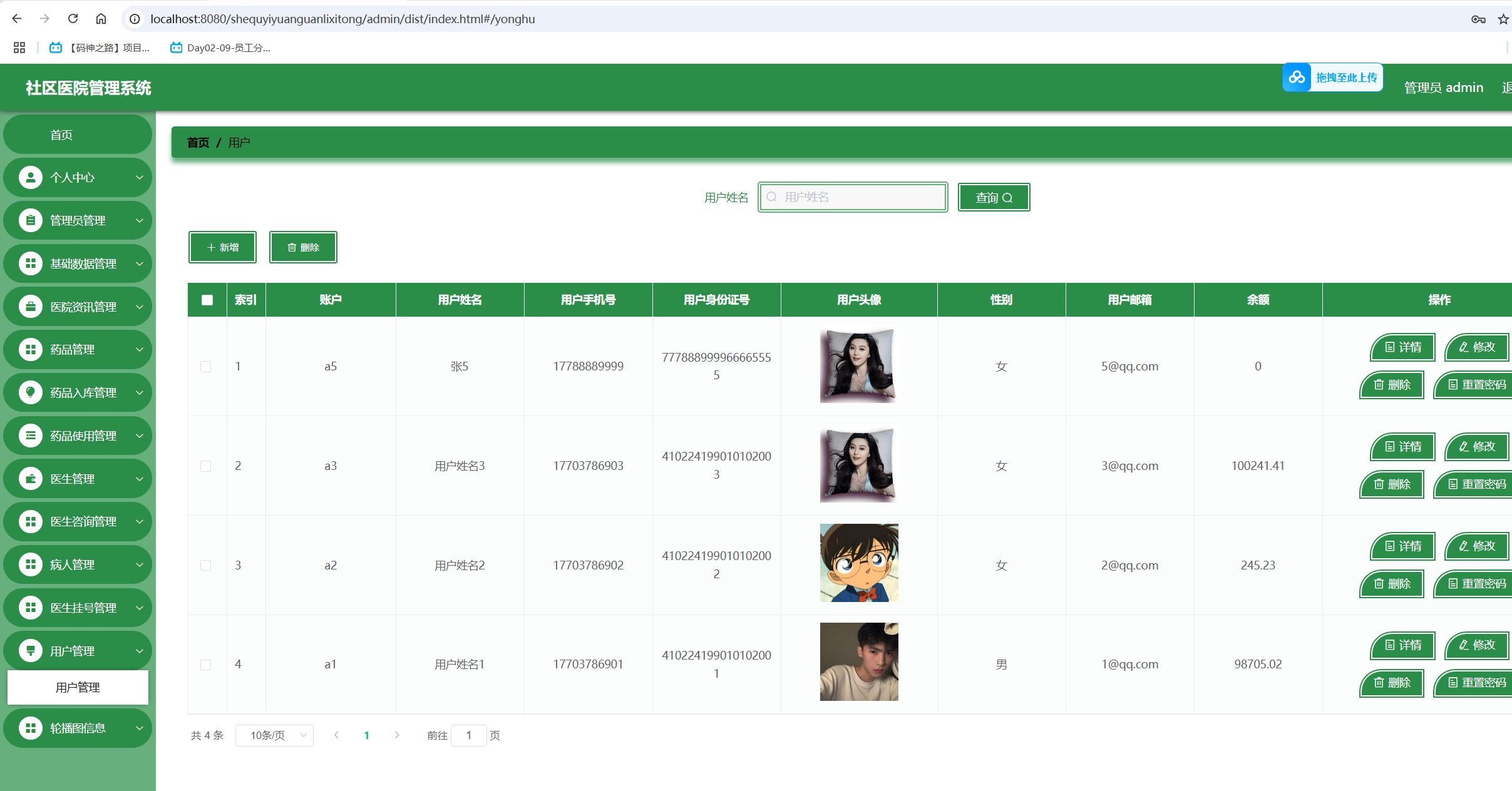Expand 药品管理 menu chevron

(140, 350)
